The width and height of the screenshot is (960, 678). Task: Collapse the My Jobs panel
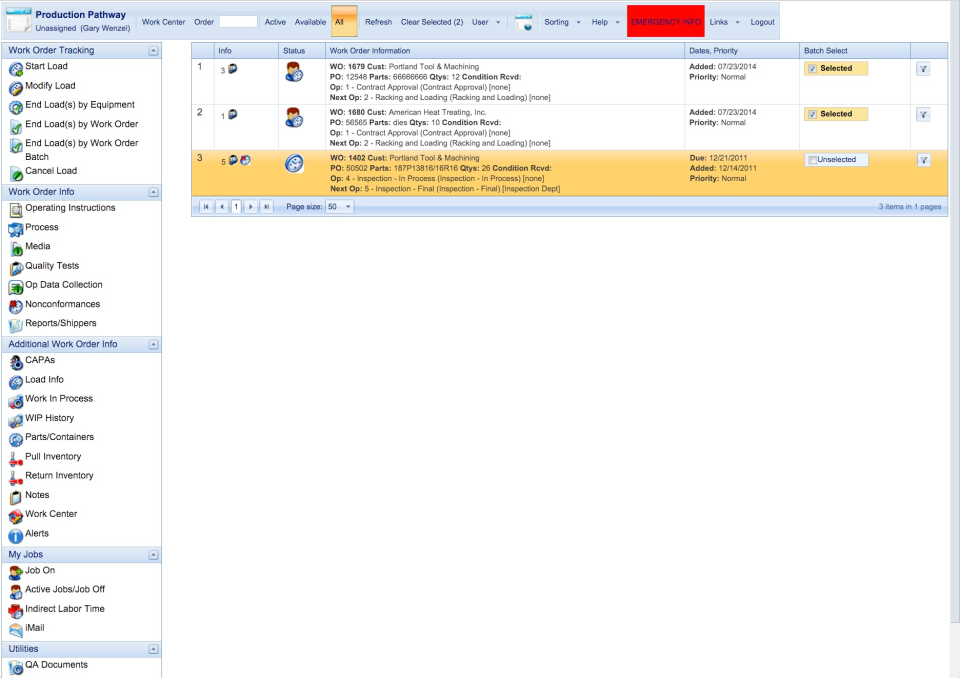[154, 555]
